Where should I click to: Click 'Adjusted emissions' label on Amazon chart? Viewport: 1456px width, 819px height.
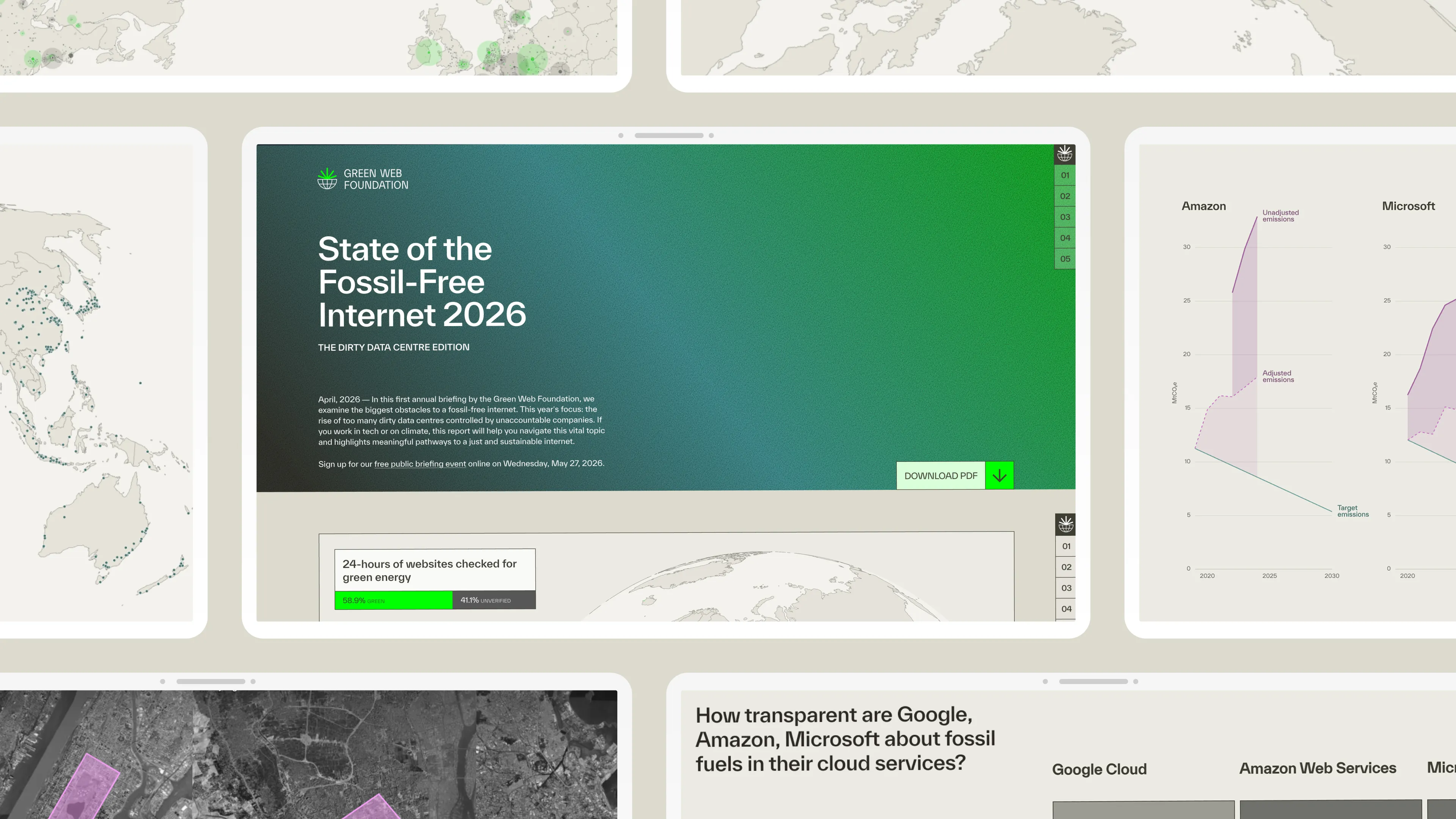point(1278,377)
